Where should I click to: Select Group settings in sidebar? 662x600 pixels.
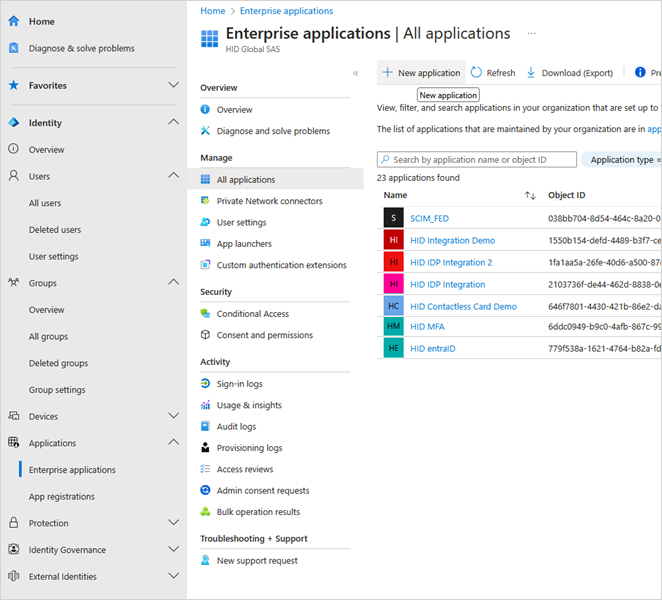[x=57, y=389]
